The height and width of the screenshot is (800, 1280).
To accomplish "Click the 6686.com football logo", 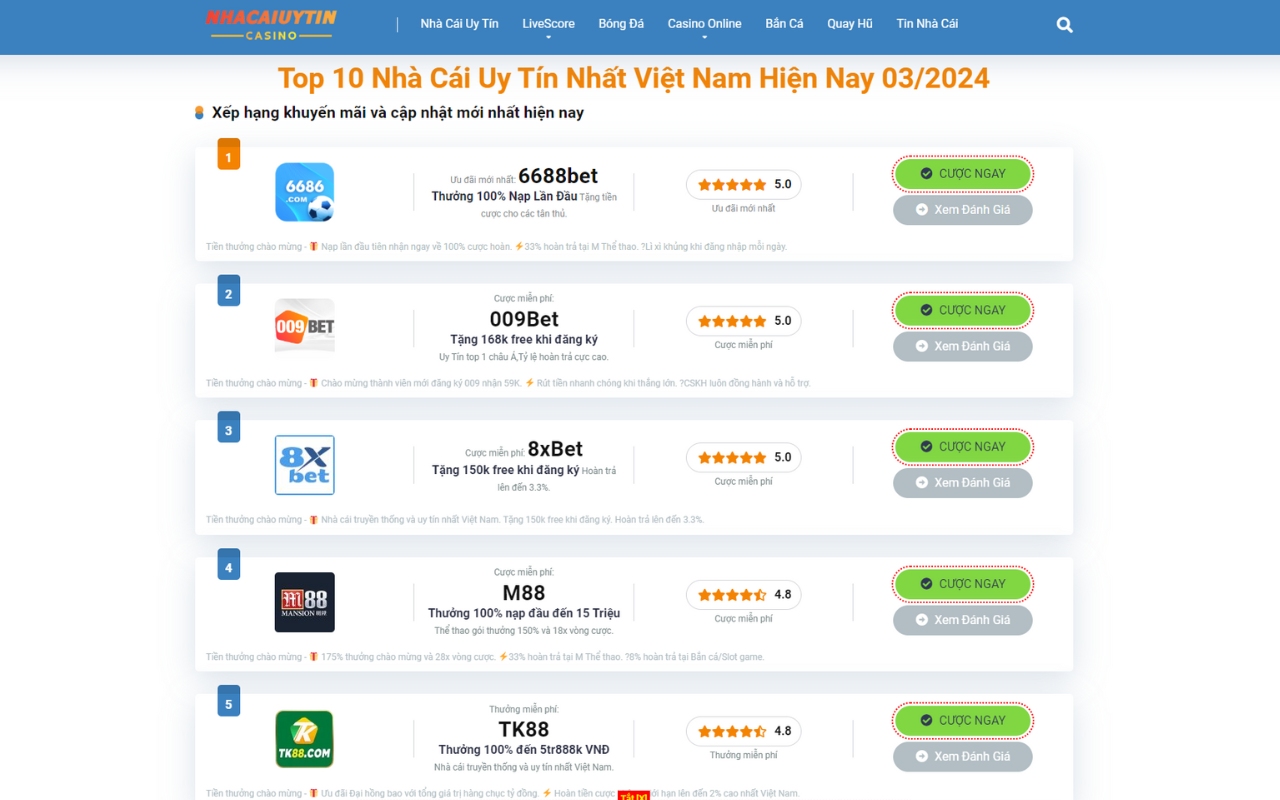I will (x=304, y=192).
